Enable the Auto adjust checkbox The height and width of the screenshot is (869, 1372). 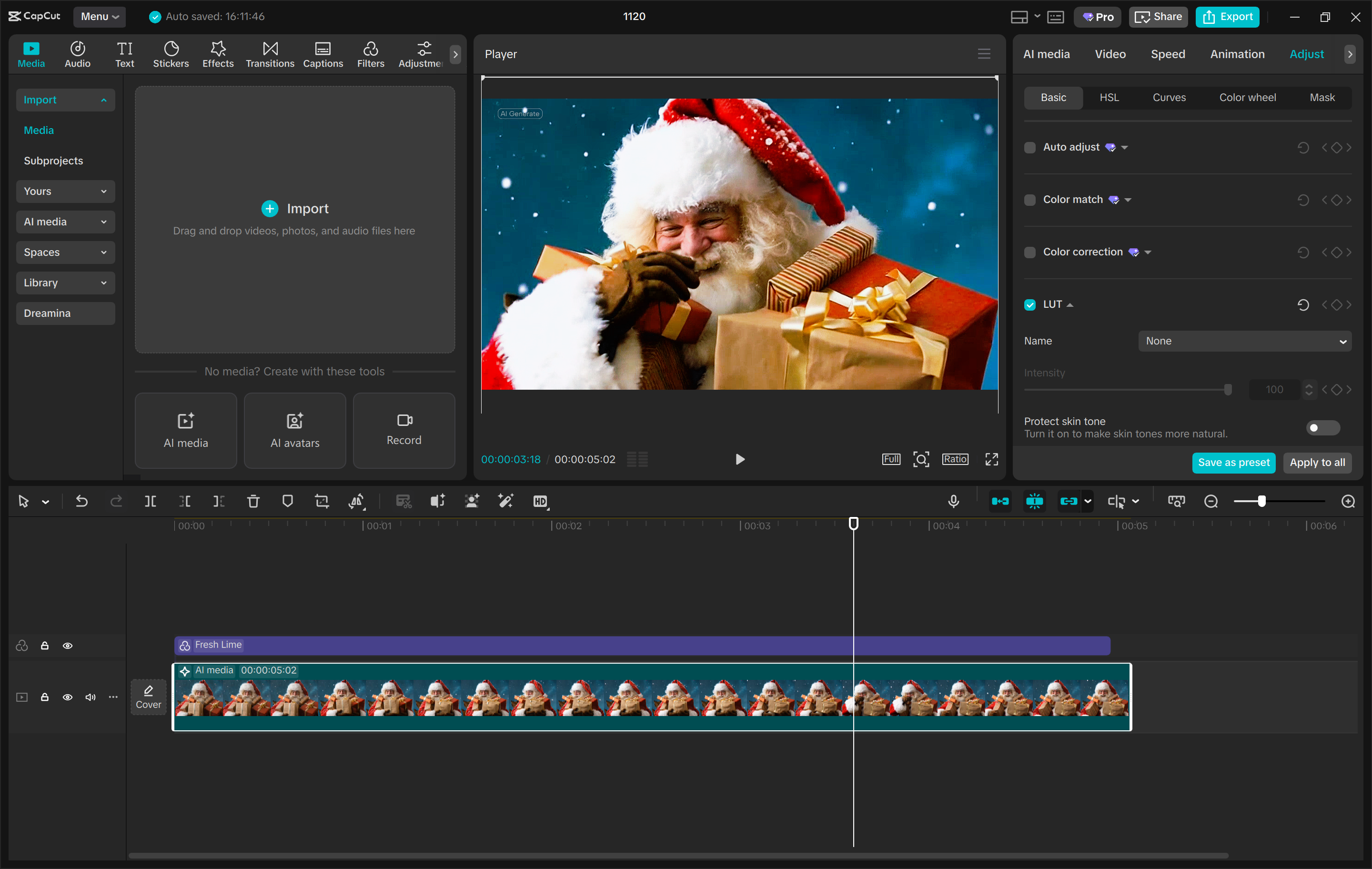click(1029, 147)
